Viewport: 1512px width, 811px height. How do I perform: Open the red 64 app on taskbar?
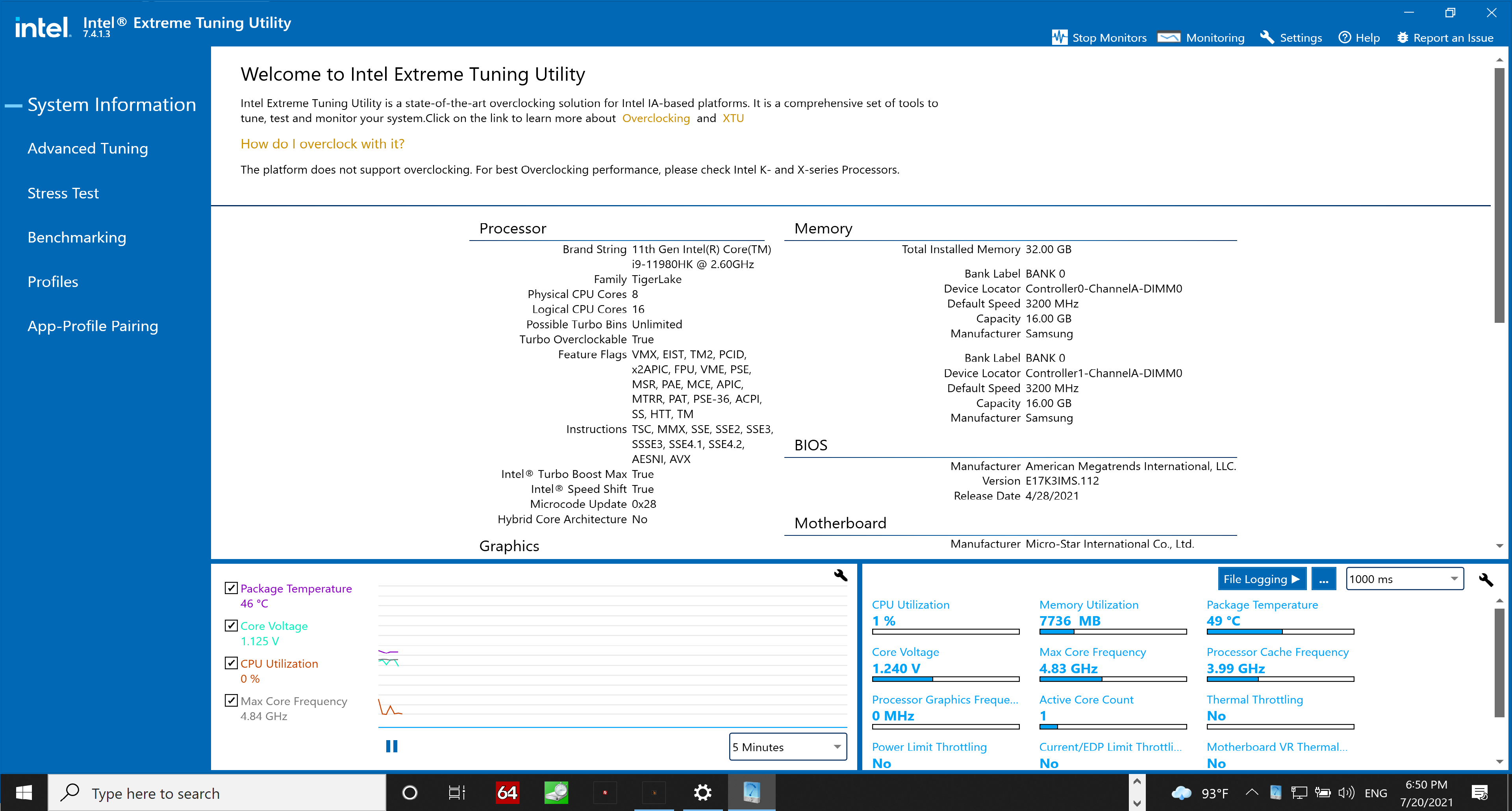pos(507,793)
